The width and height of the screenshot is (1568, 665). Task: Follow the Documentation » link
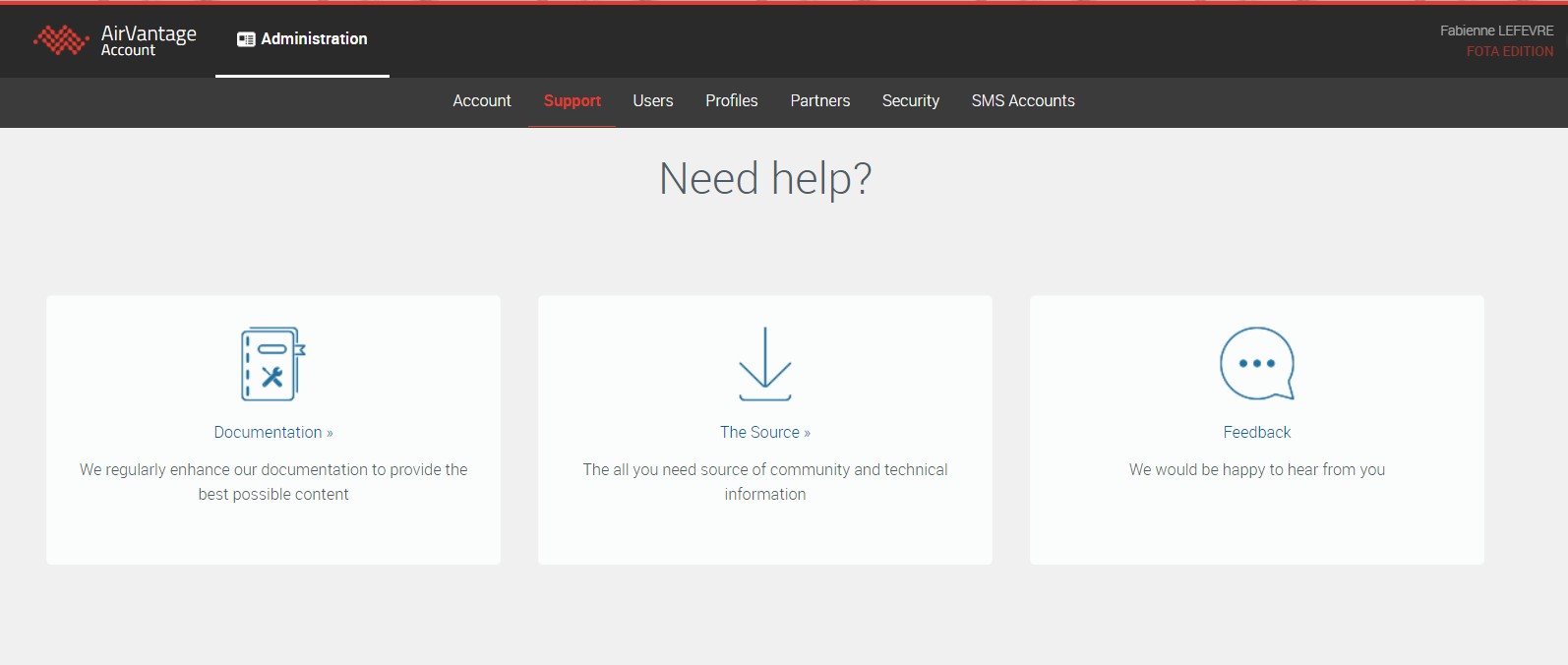(273, 433)
